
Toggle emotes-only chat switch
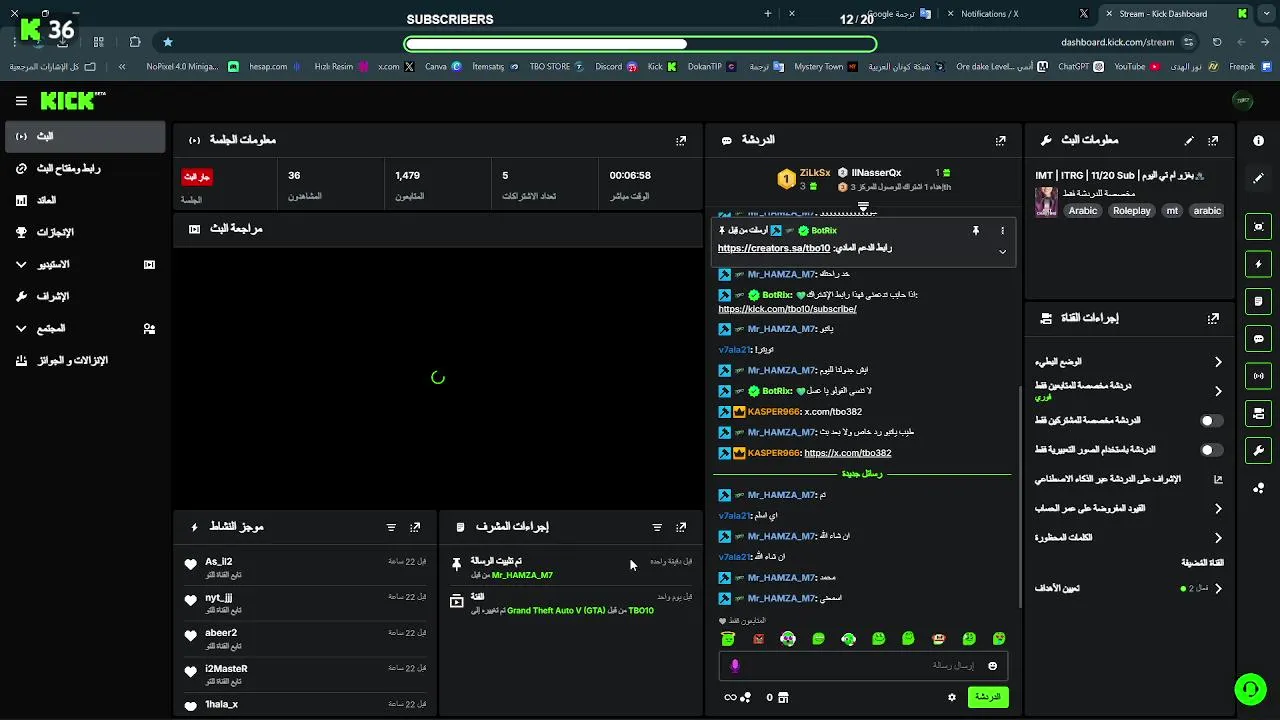click(1211, 450)
